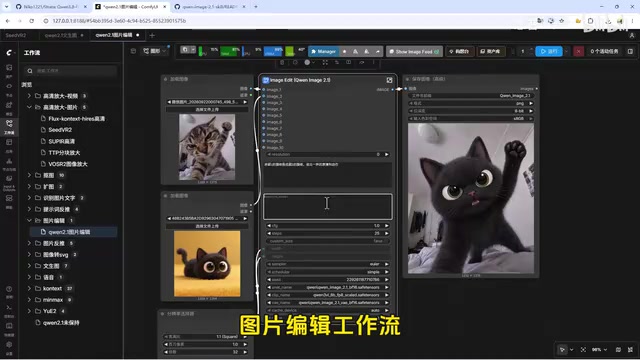
Task: Adjust the steps 25 slider
Action: point(327,233)
